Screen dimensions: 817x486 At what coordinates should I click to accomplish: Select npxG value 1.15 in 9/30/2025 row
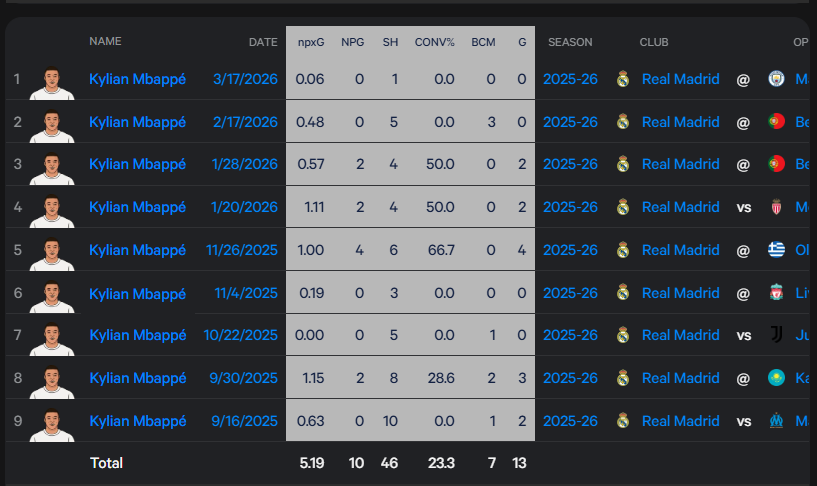[313, 378]
